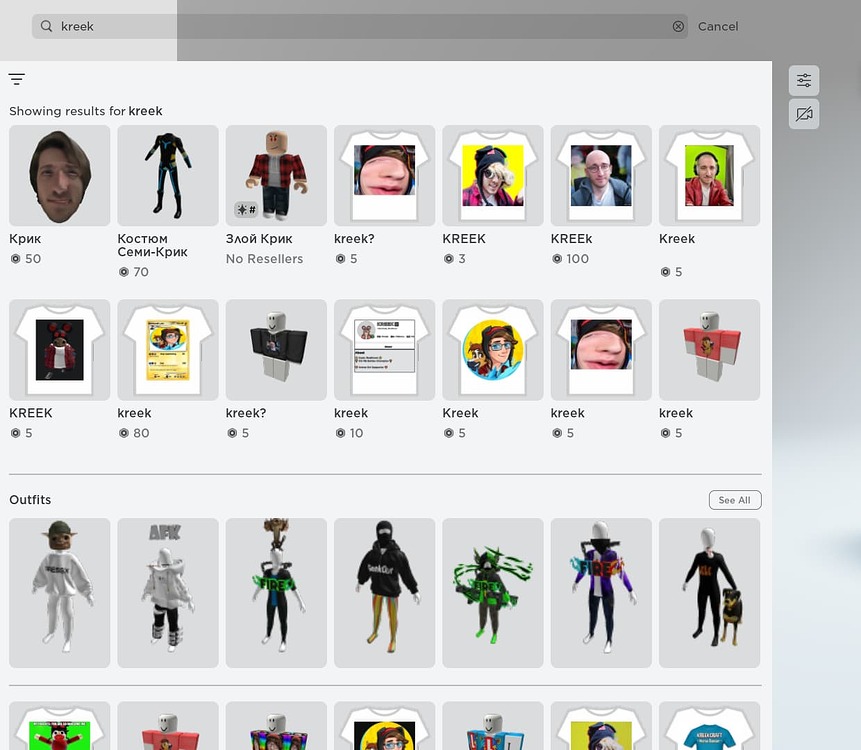
Task: Select the kreek trading card shirt for 80
Action: pos(167,349)
